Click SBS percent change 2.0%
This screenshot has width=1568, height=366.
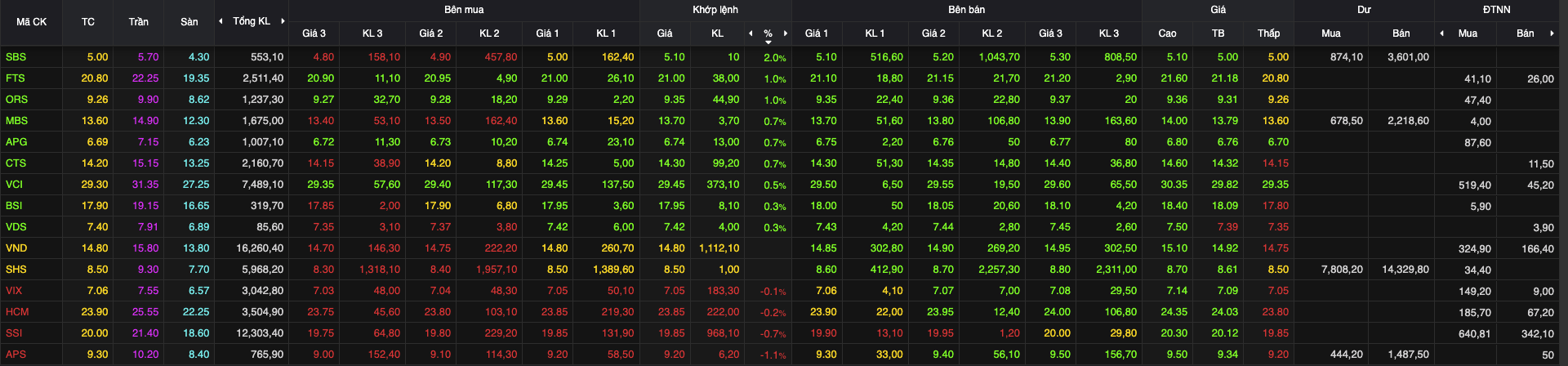pyautogui.click(x=775, y=58)
